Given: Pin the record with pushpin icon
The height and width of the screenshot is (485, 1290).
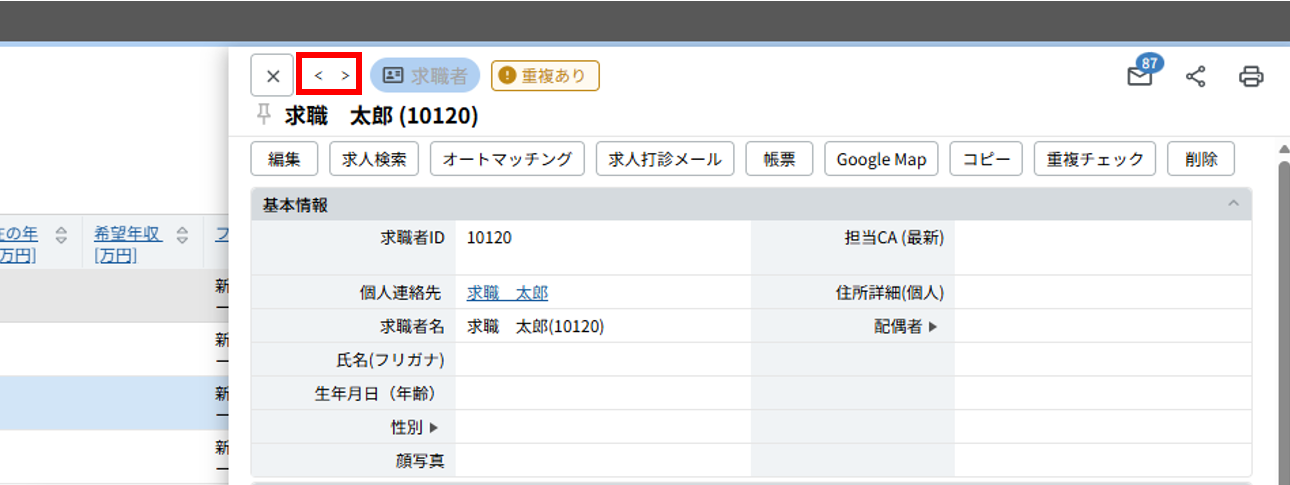Looking at the screenshot, I should (264, 115).
